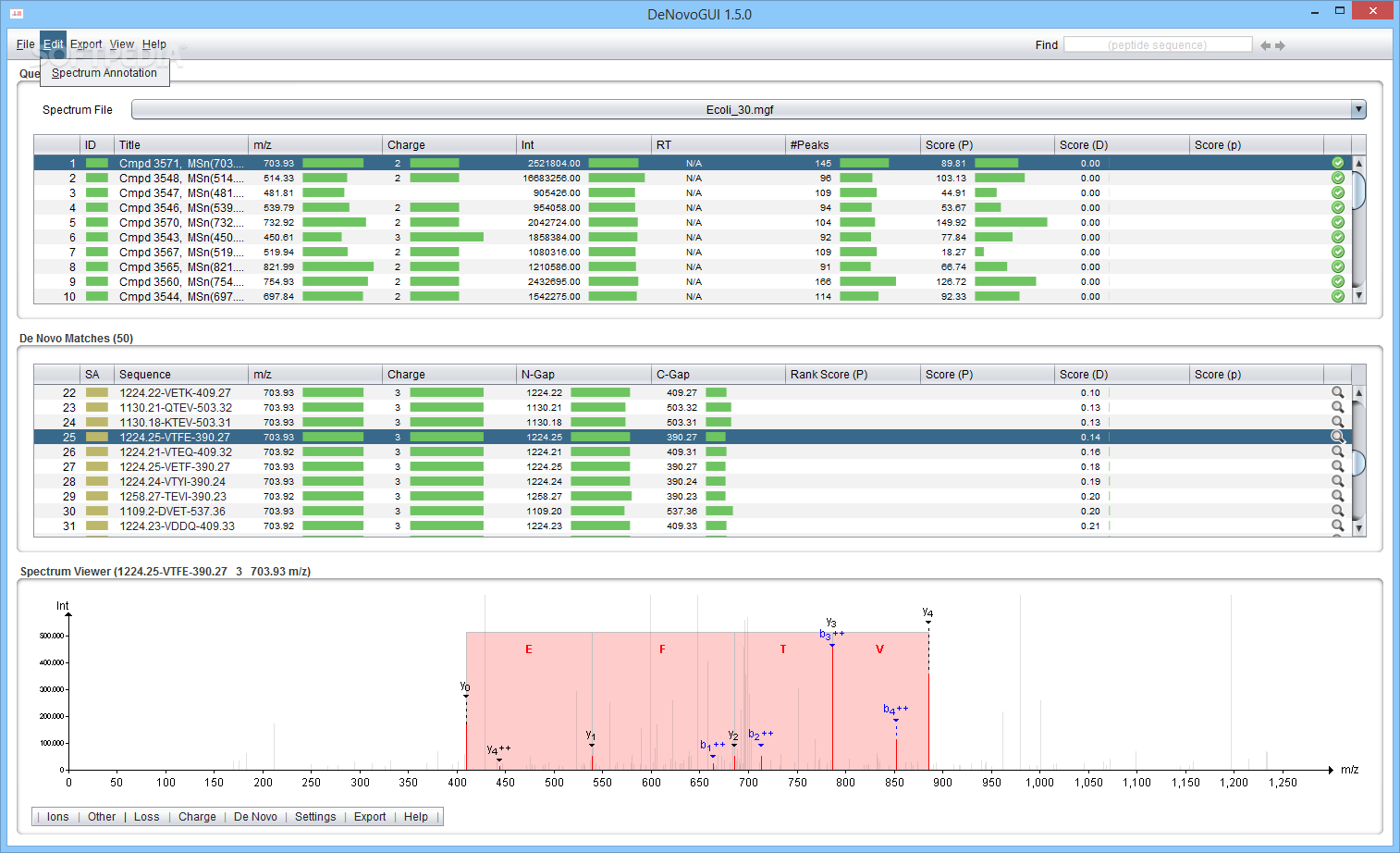Open the Export menu in menu bar
Image resolution: width=1400 pixels, height=853 pixels.
[86, 44]
